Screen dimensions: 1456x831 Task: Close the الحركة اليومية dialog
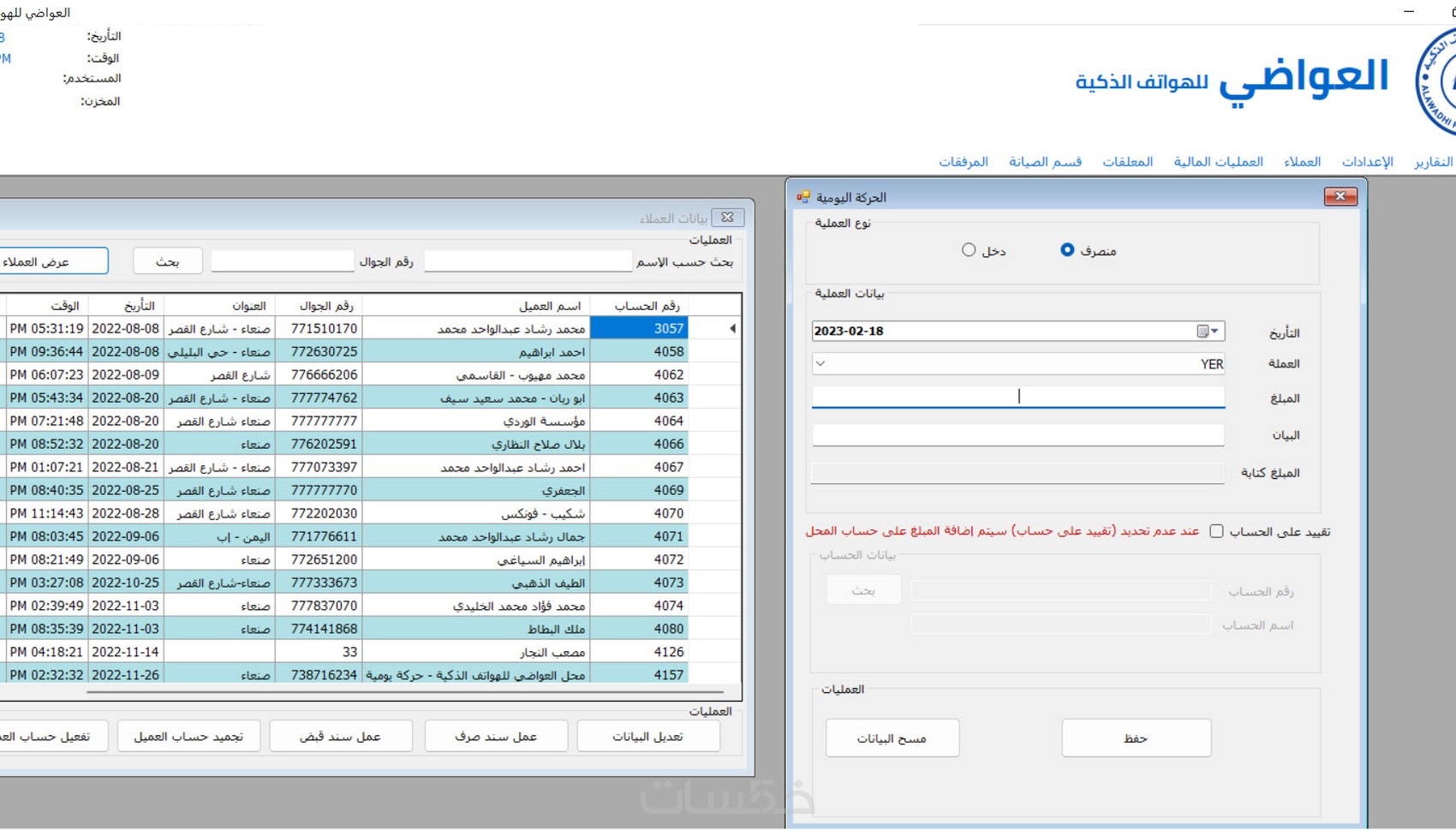(1340, 197)
